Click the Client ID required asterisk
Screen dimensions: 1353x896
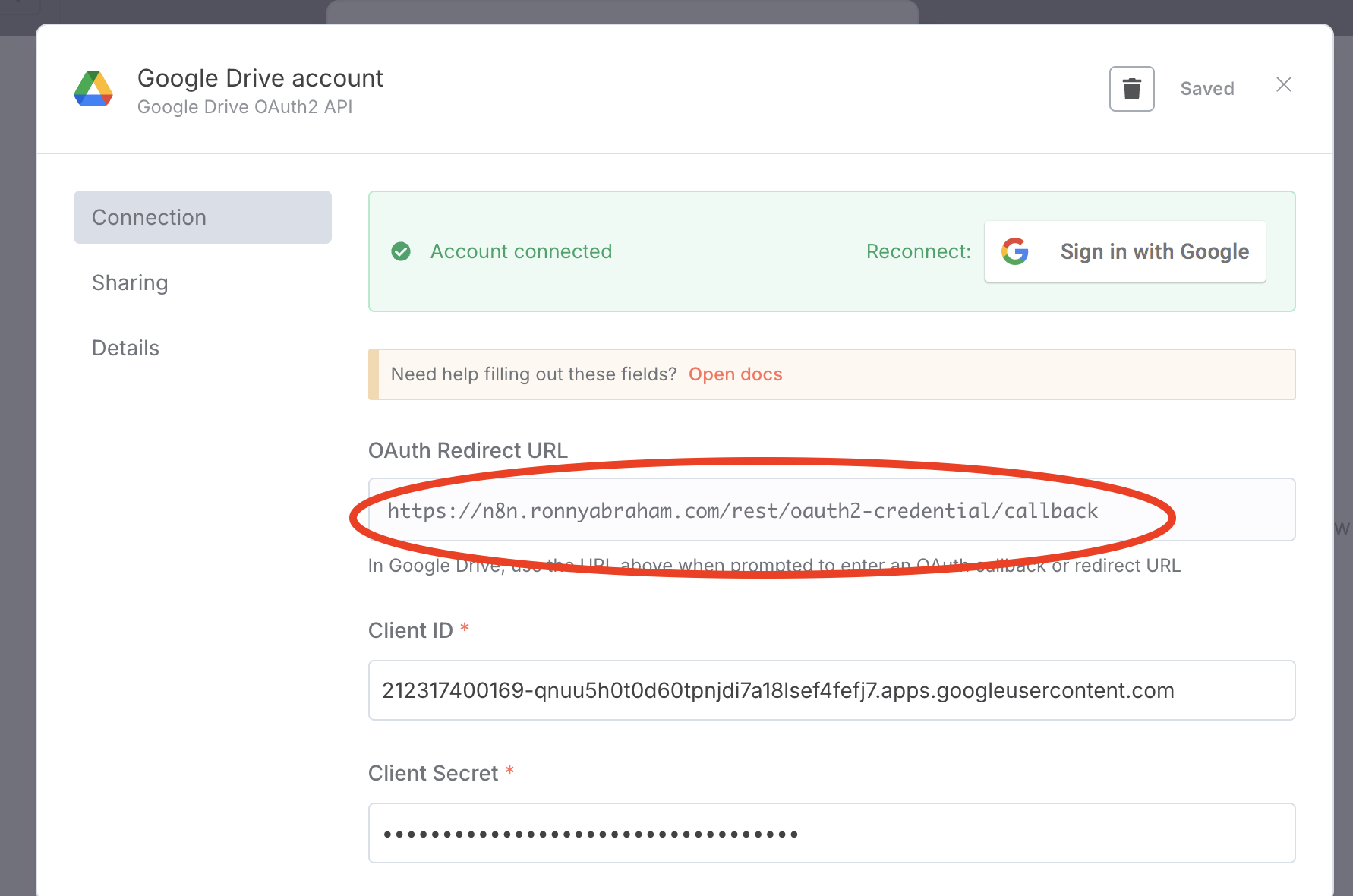click(465, 629)
